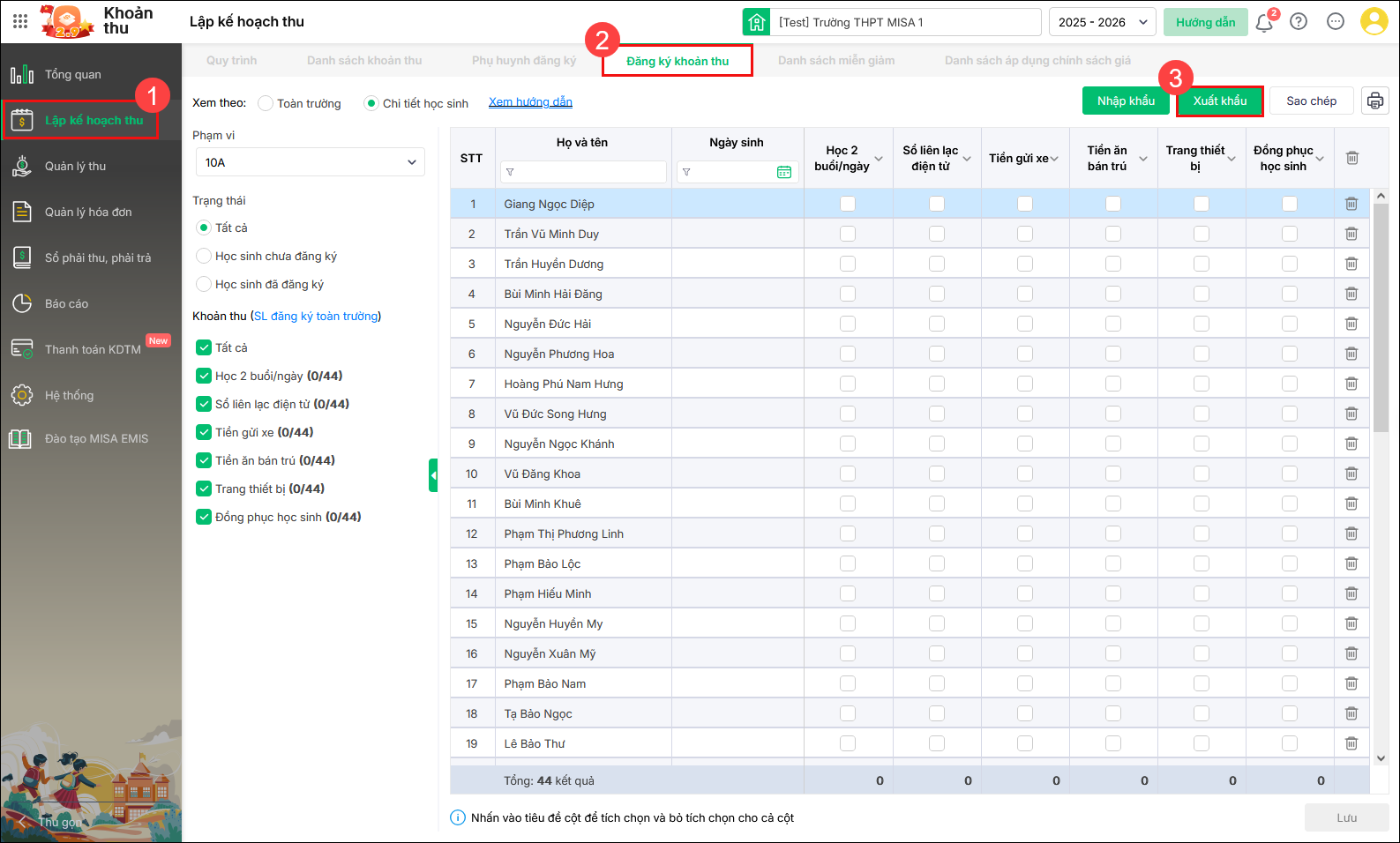The width and height of the screenshot is (1400, 843).
Task: Uncheck Tiền gửi xe khoản thu
Action: click(204, 432)
